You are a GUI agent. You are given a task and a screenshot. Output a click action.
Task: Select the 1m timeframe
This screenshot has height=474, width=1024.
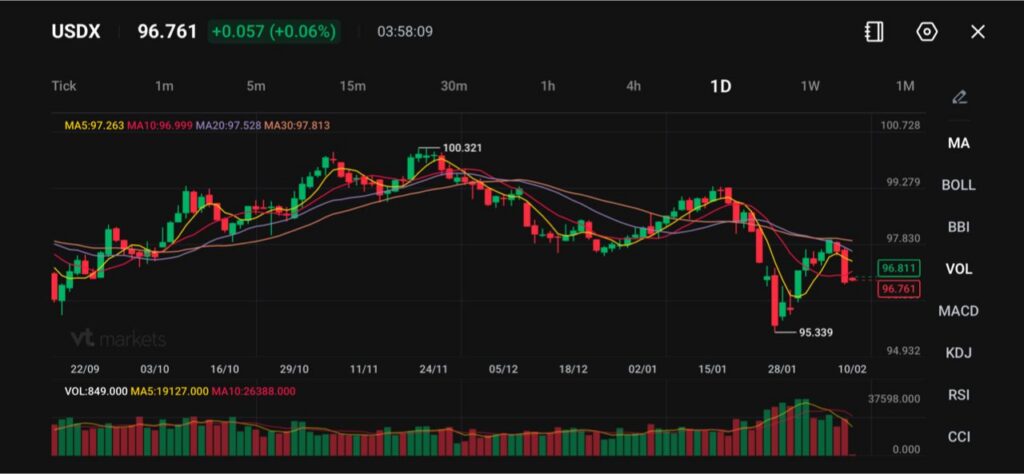coord(164,86)
